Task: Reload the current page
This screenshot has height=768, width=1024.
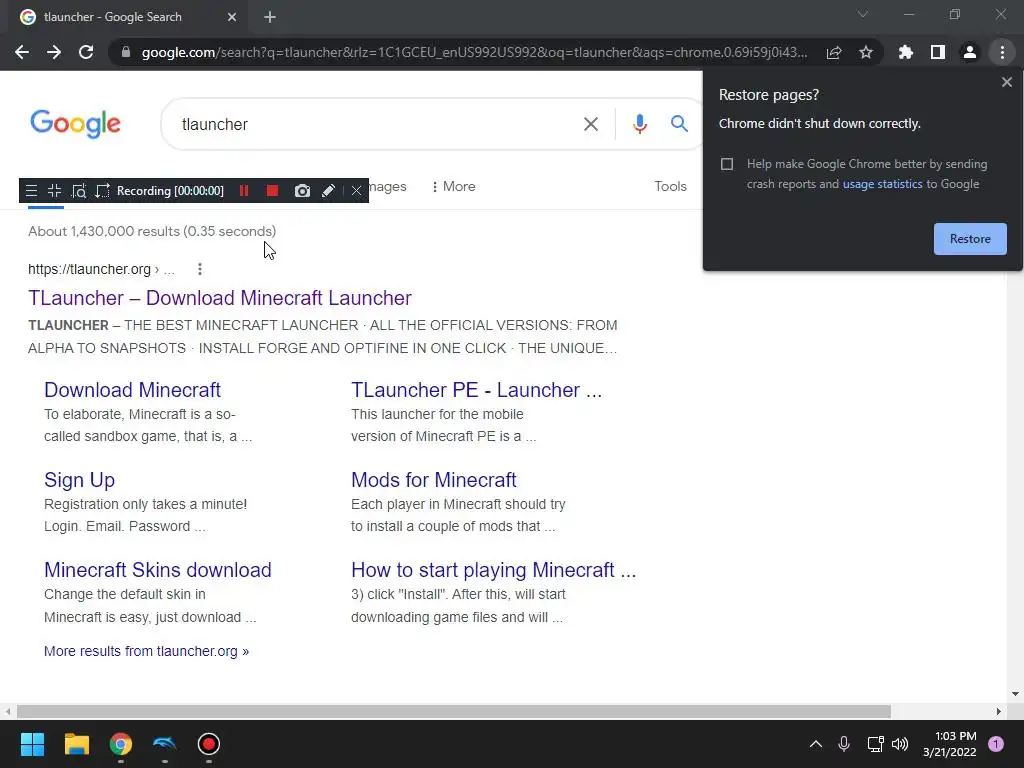Action: tap(86, 52)
